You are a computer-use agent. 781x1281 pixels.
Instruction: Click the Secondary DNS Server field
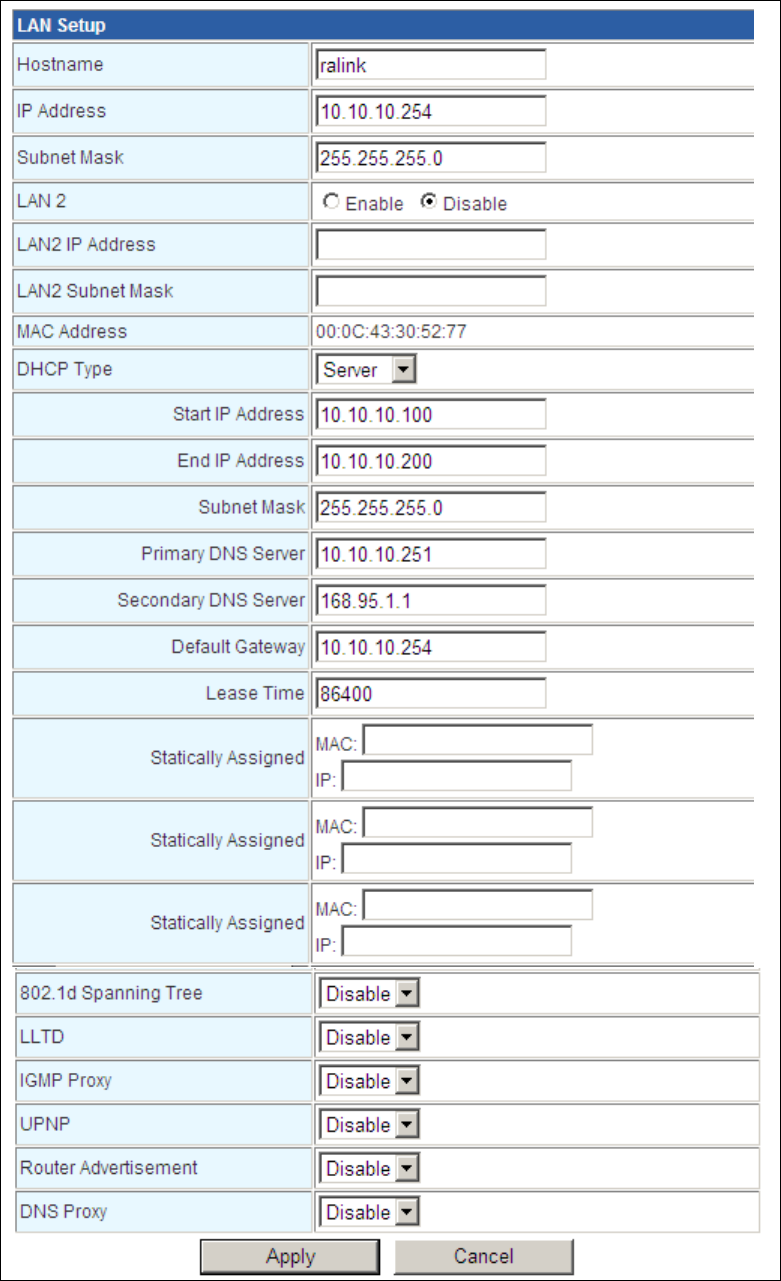point(431,601)
